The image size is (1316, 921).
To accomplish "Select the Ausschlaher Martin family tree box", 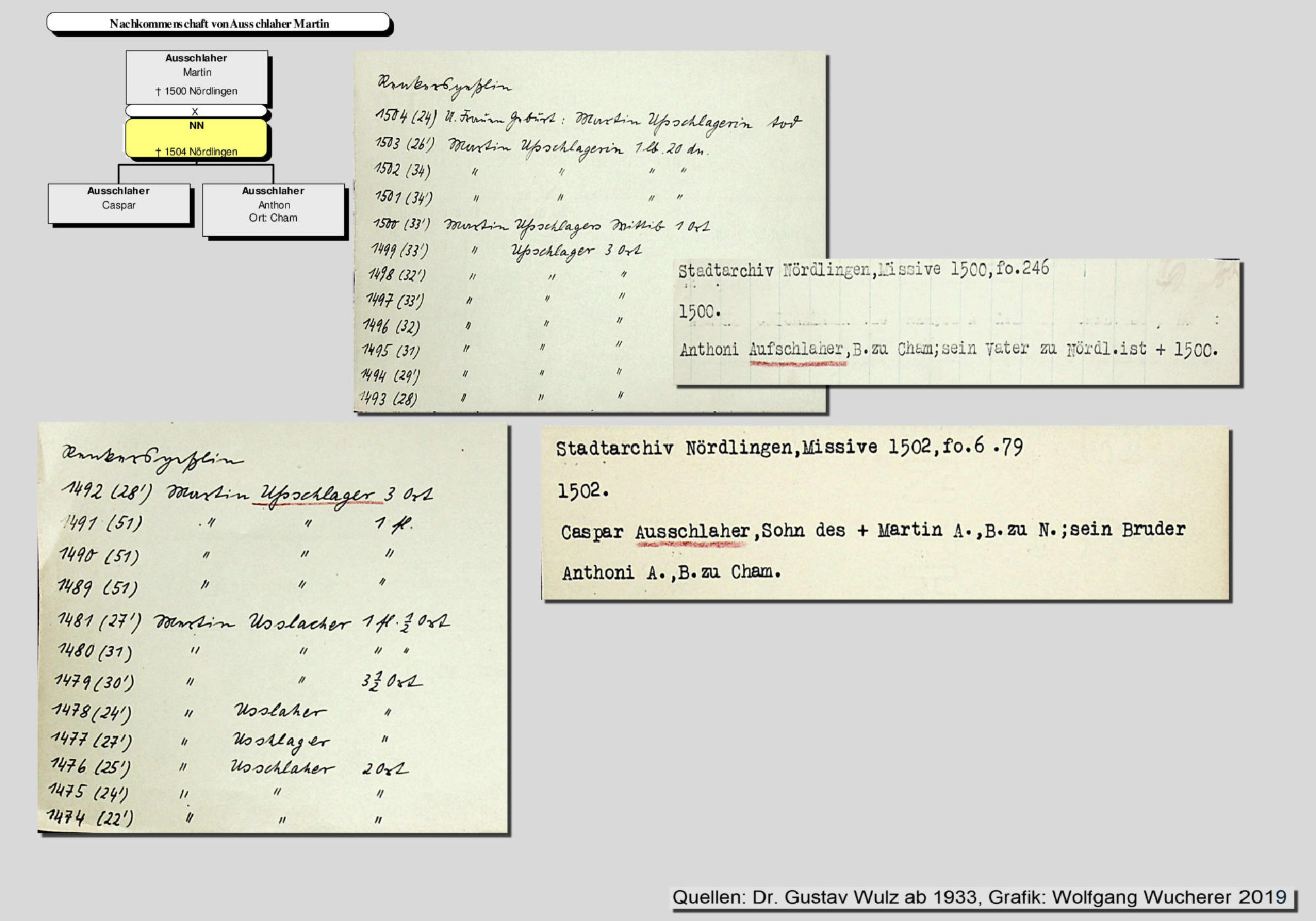I will [x=197, y=75].
